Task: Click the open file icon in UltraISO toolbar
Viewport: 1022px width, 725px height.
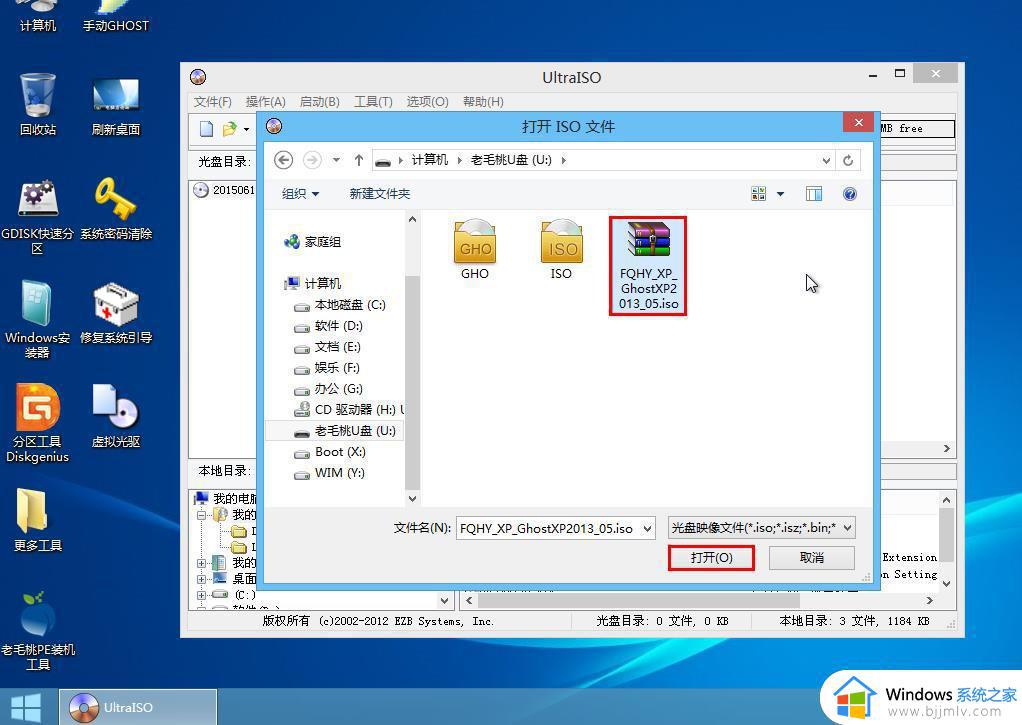Action: tap(229, 129)
